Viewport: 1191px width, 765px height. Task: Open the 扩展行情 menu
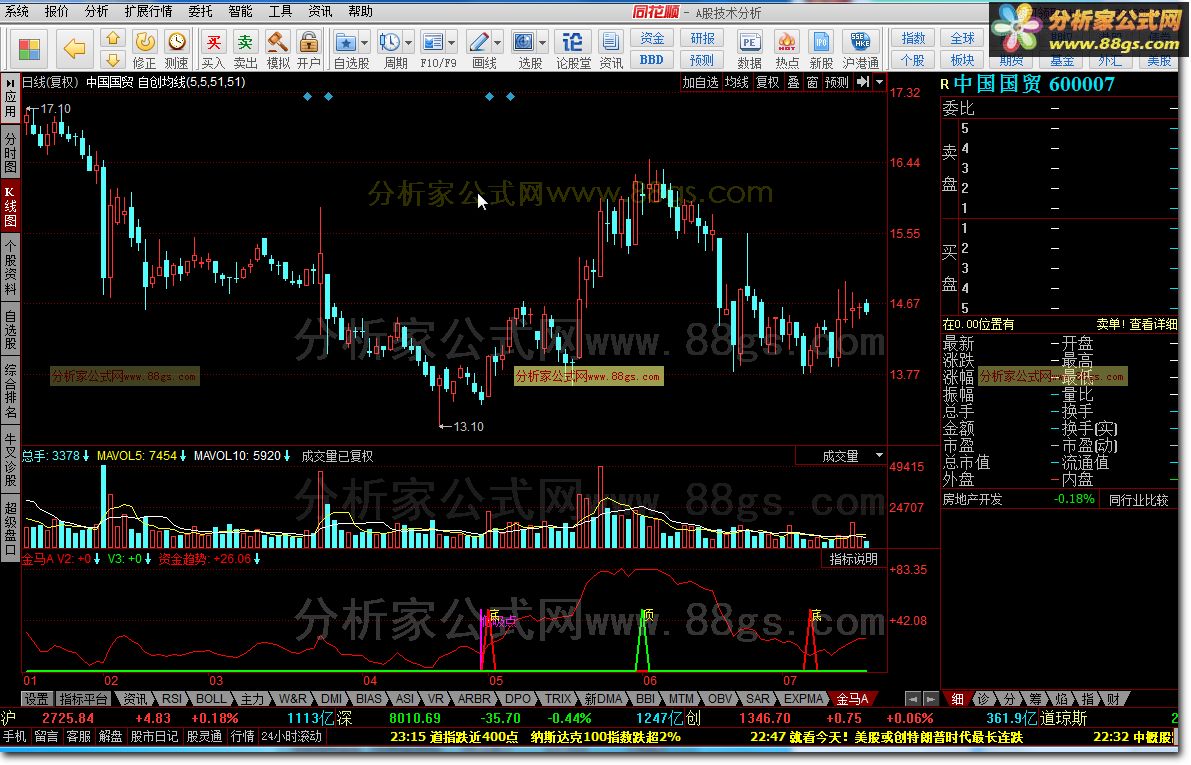pos(148,11)
